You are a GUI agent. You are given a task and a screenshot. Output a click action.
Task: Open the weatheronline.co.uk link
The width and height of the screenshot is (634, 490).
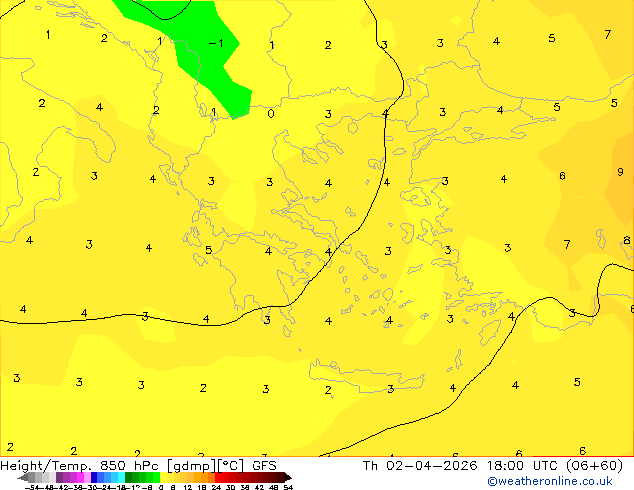point(550,481)
